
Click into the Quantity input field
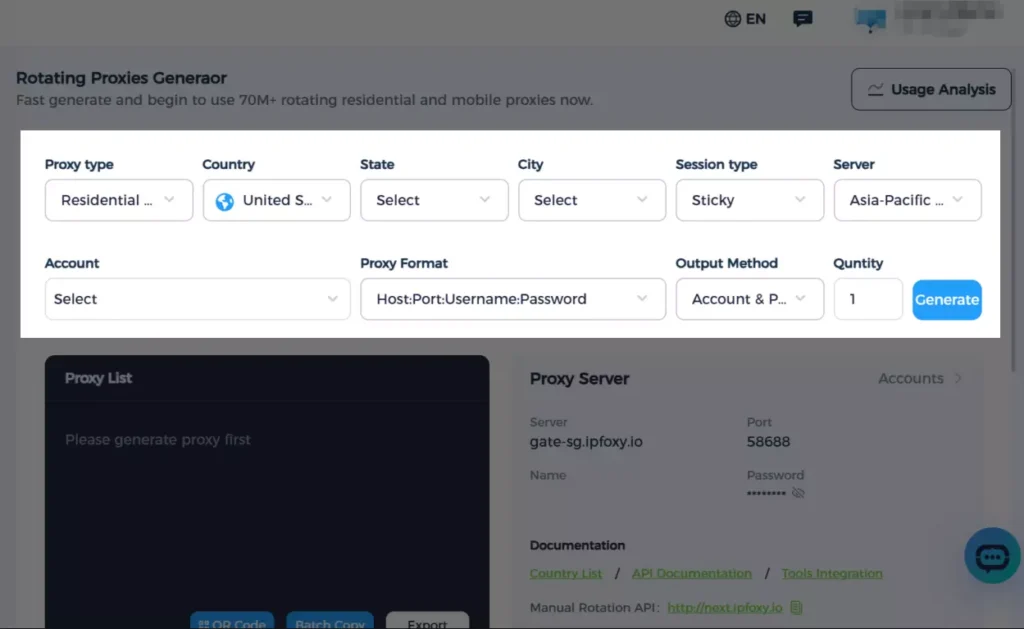click(x=867, y=299)
